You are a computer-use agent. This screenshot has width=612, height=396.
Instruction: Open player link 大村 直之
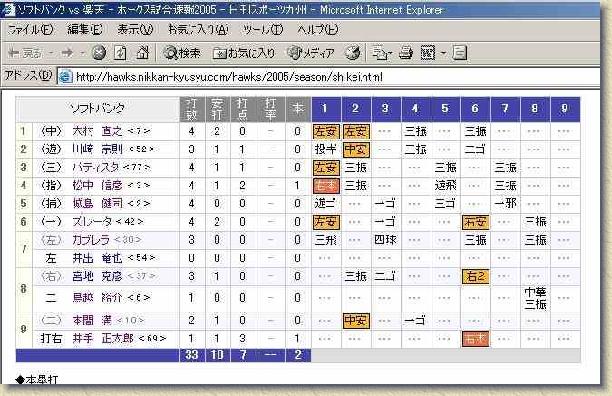[x=97, y=131]
